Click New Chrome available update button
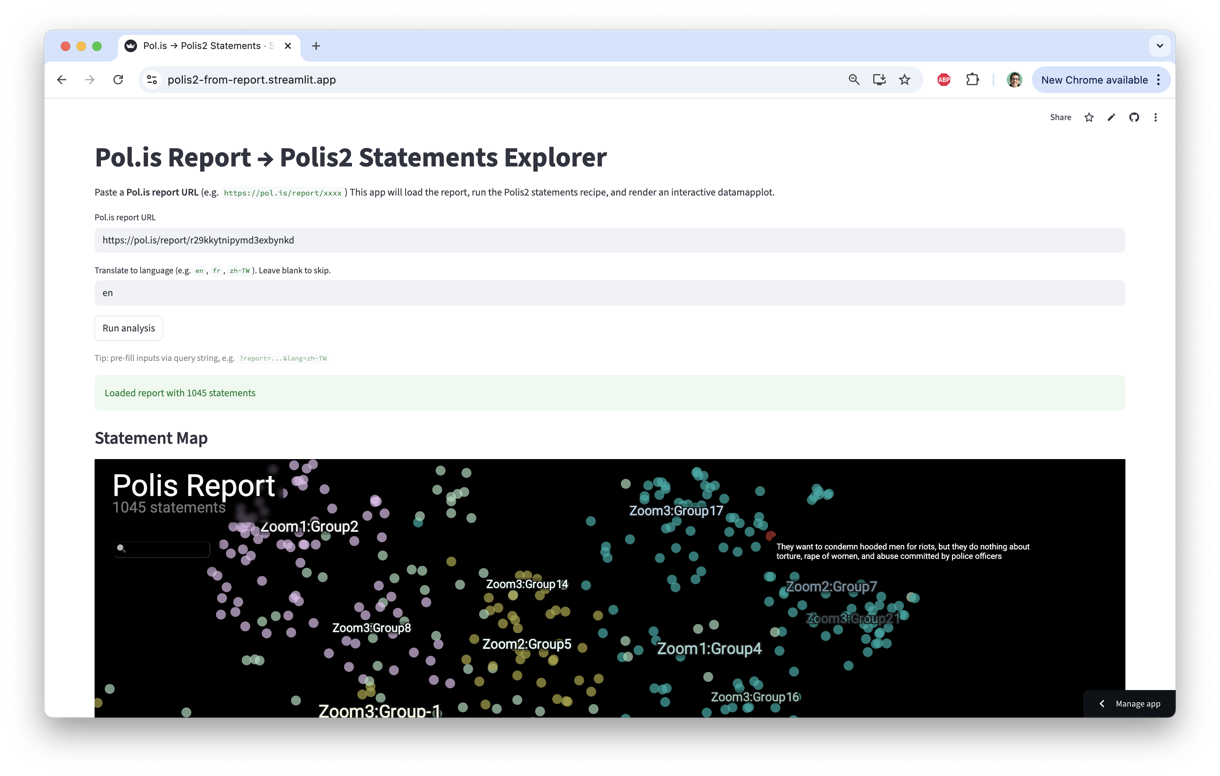1220x776 pixels. pos(1094,80)
